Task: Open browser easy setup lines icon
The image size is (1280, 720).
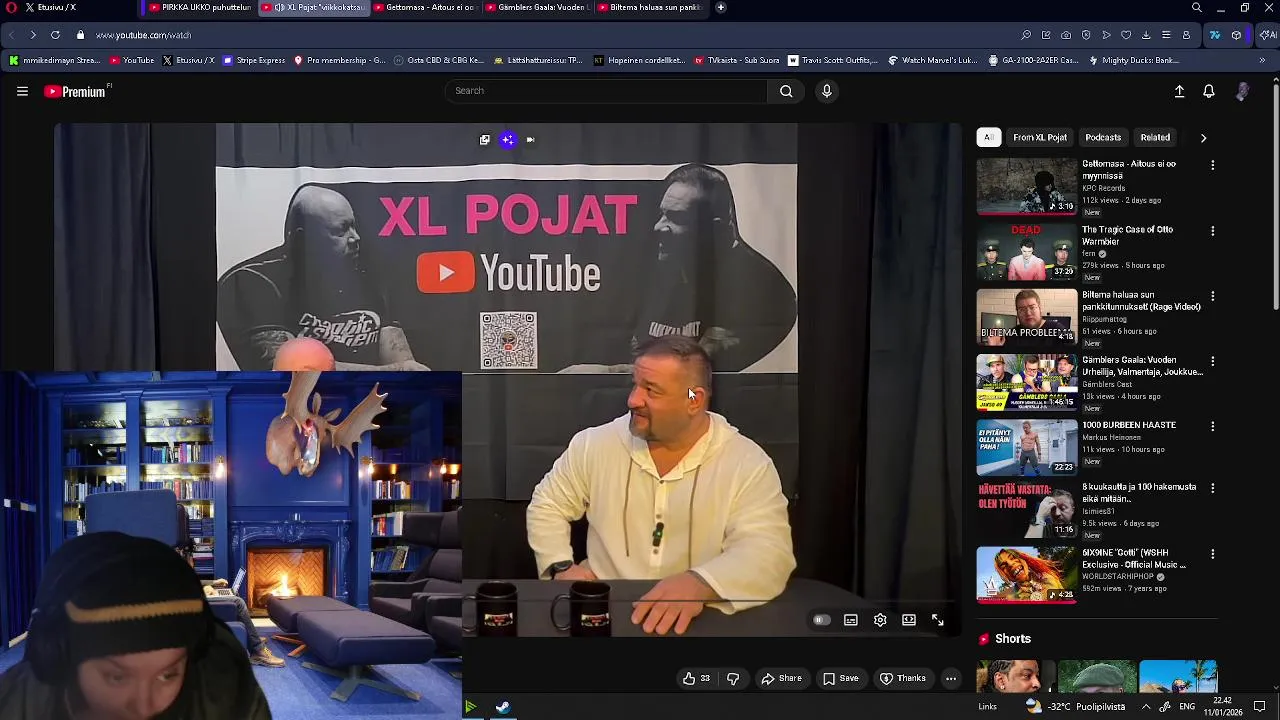Action: pyautogui.click(x=1166, y=35)
